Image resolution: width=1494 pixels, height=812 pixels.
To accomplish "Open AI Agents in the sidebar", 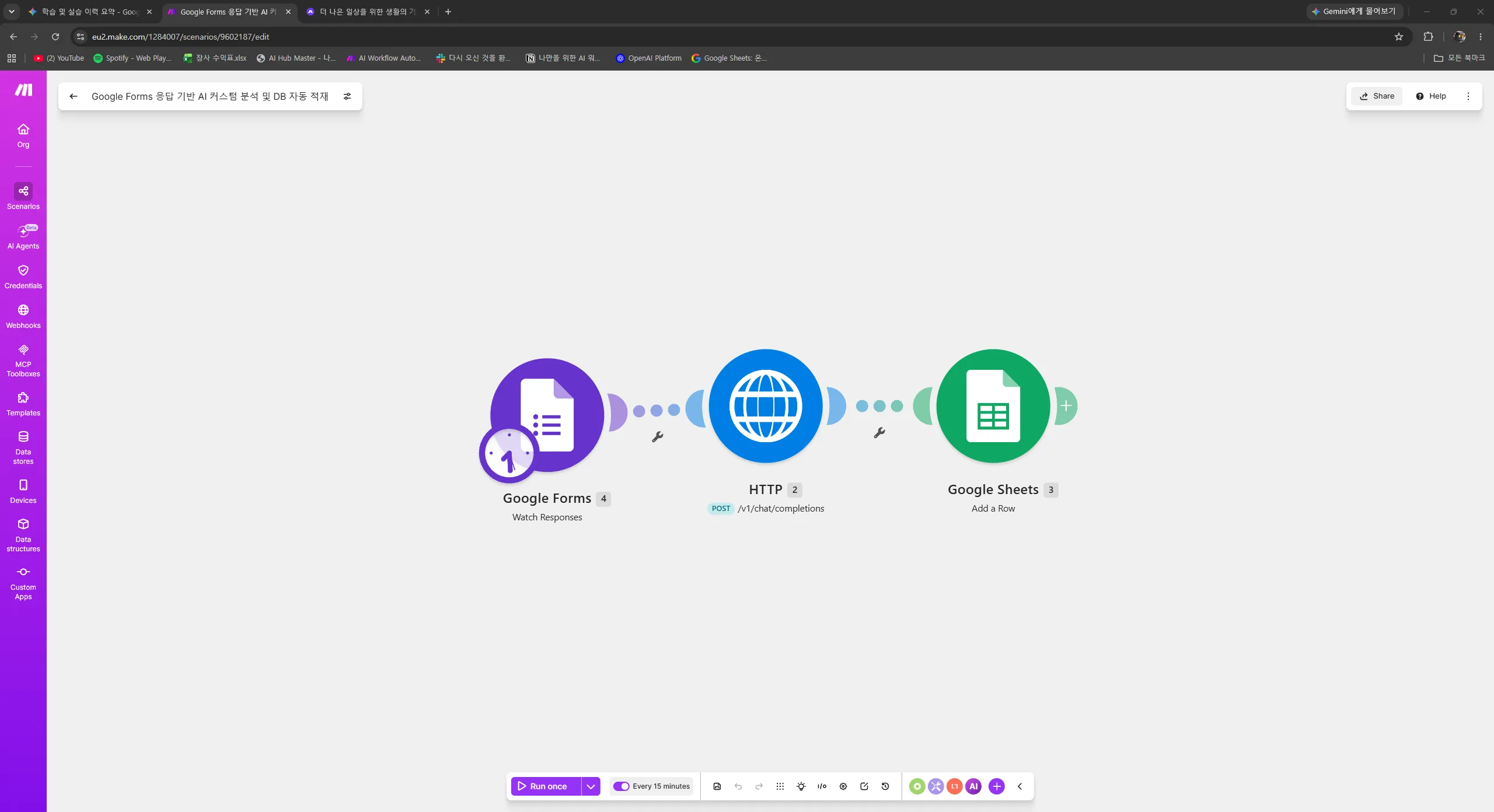I will pos(23,237).
